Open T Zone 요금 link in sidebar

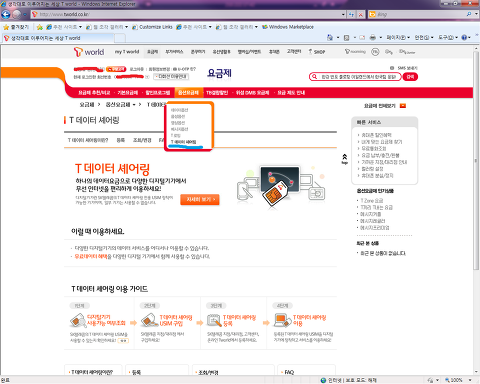point(372,201)
